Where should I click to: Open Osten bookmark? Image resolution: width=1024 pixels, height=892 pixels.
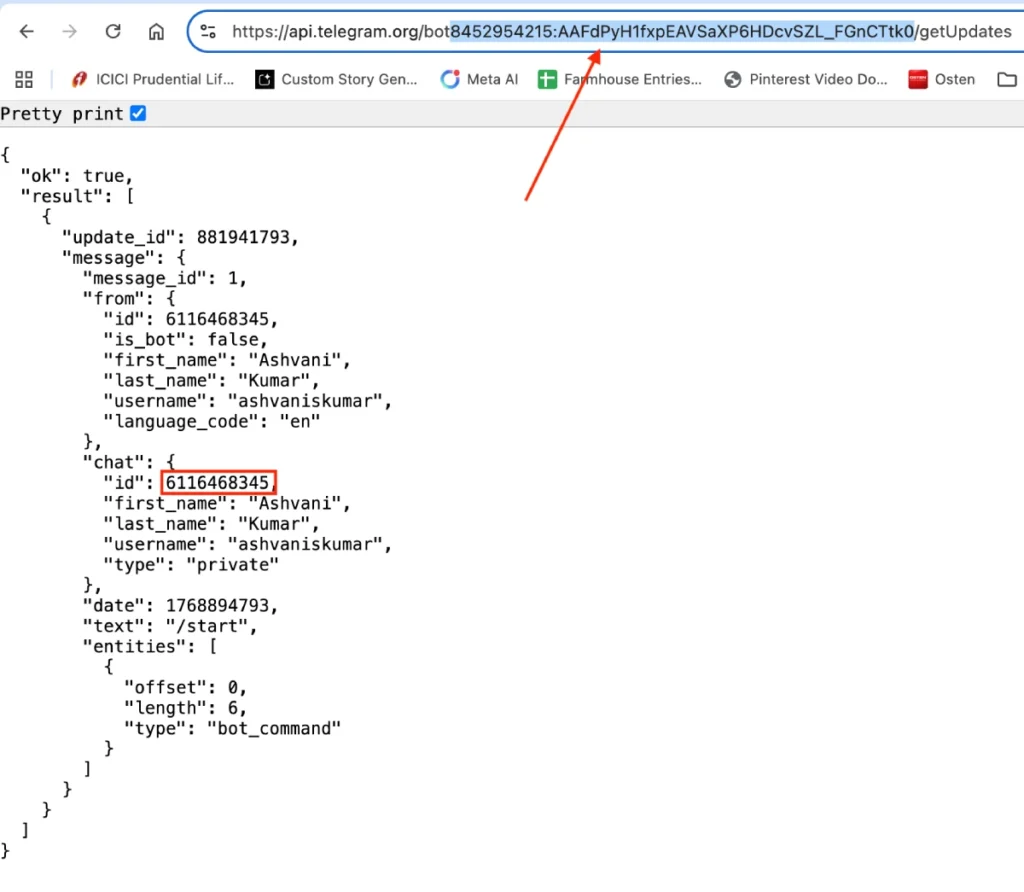tap(942, 80)
